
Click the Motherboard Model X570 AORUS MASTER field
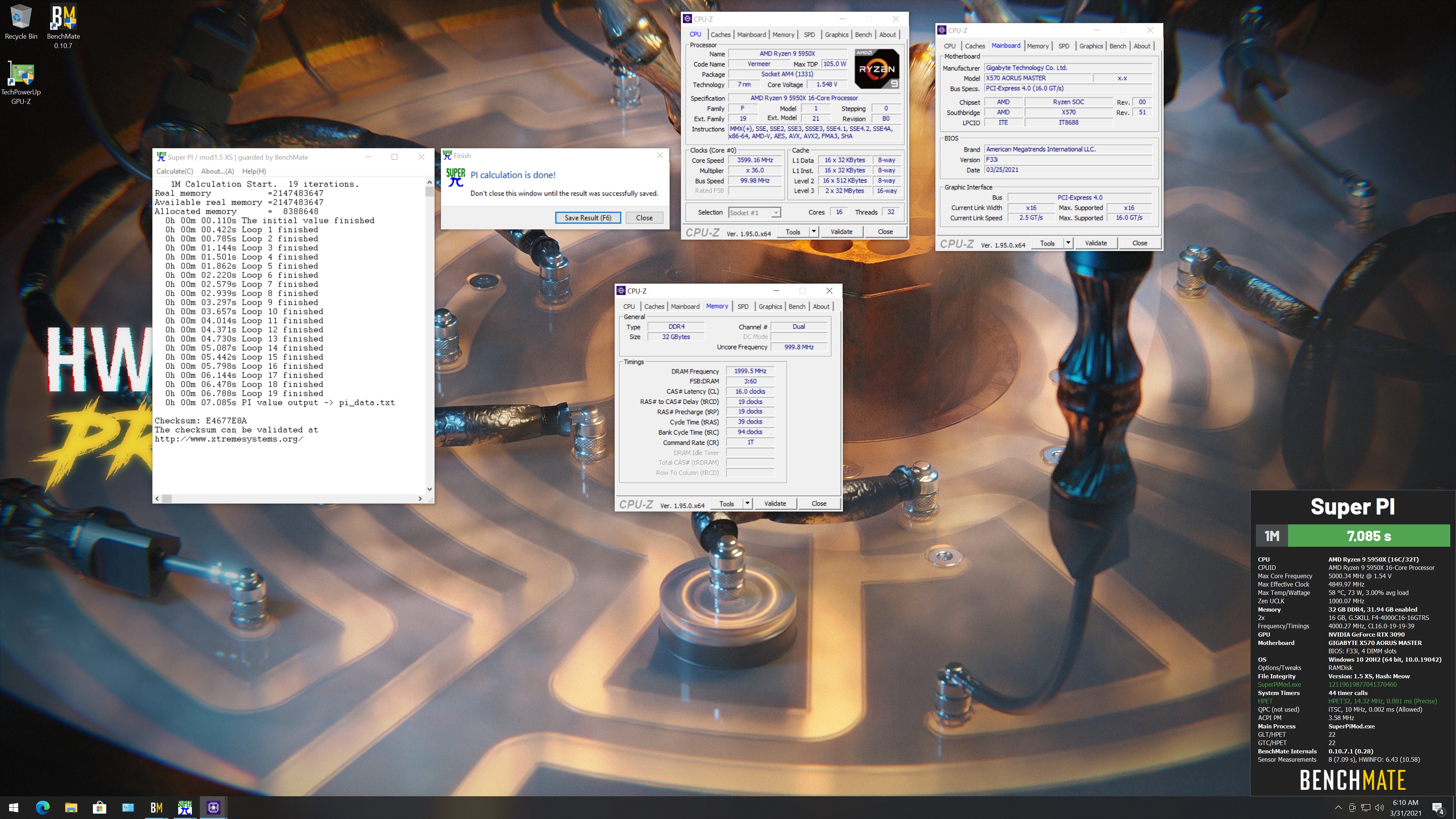coord(1037,78)
